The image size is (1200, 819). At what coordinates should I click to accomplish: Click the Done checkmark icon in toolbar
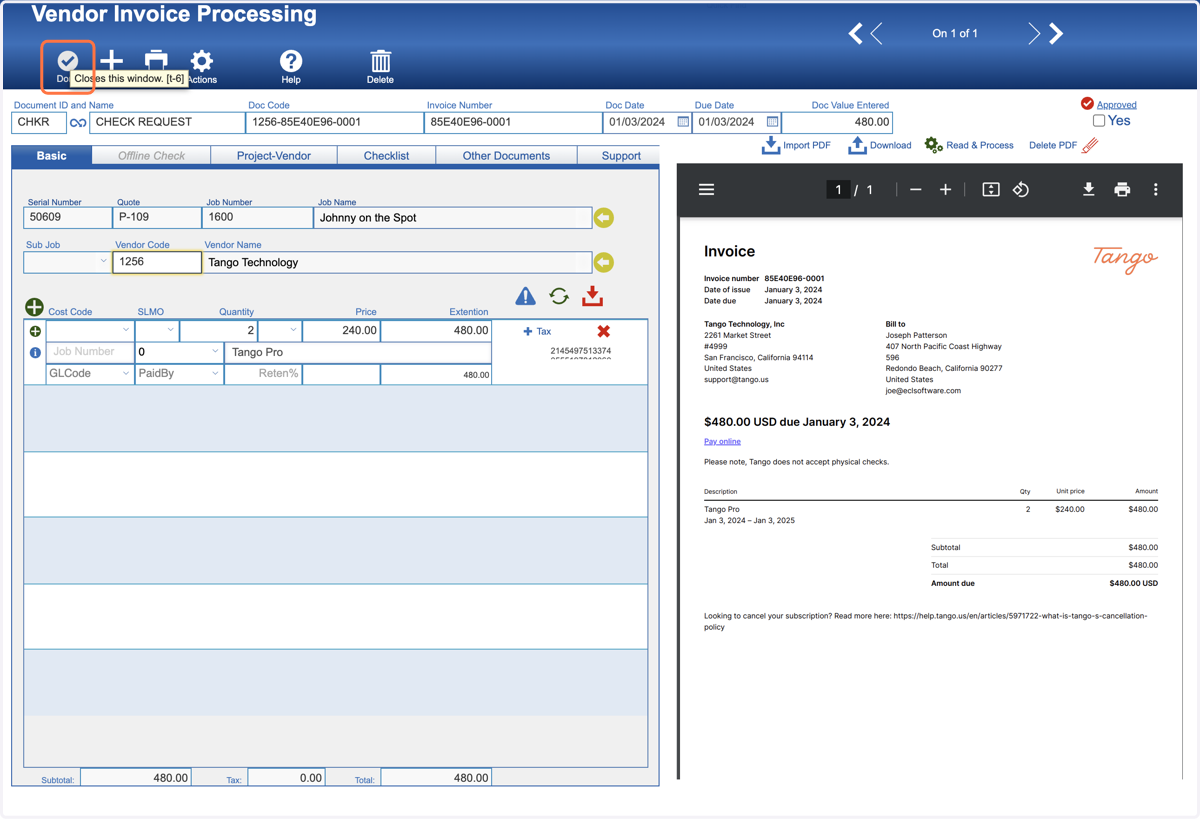(68, 61)
